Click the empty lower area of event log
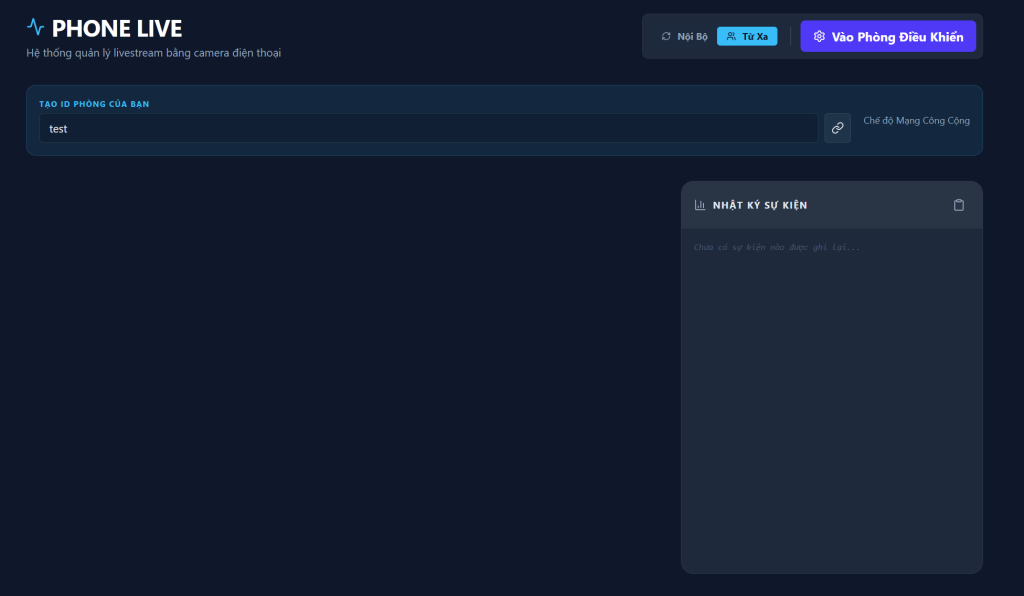 click(831, 450)
